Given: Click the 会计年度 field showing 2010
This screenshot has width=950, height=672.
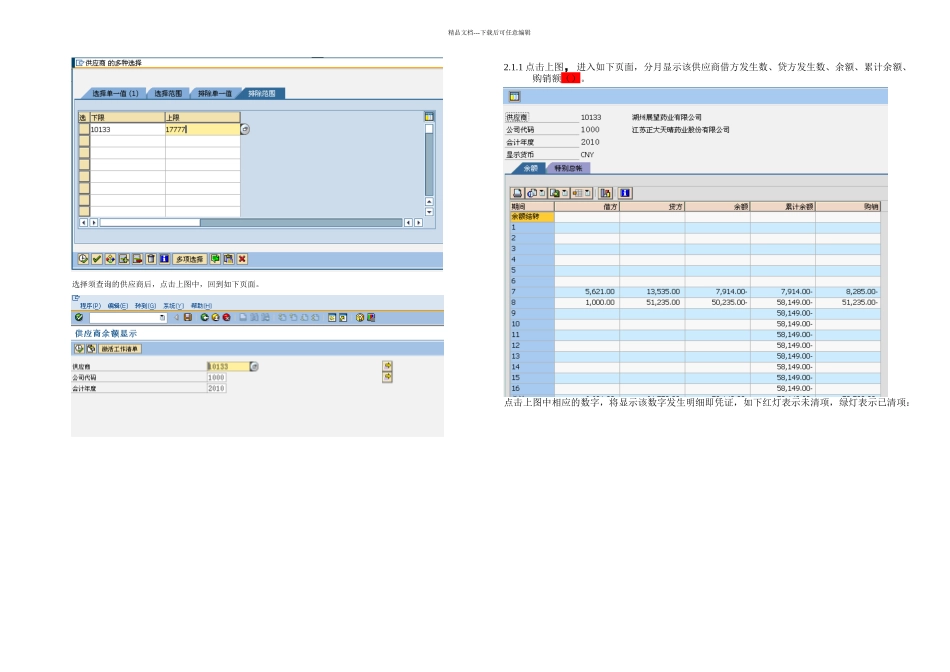Looking at the screenshot, I should click(217, 388).
